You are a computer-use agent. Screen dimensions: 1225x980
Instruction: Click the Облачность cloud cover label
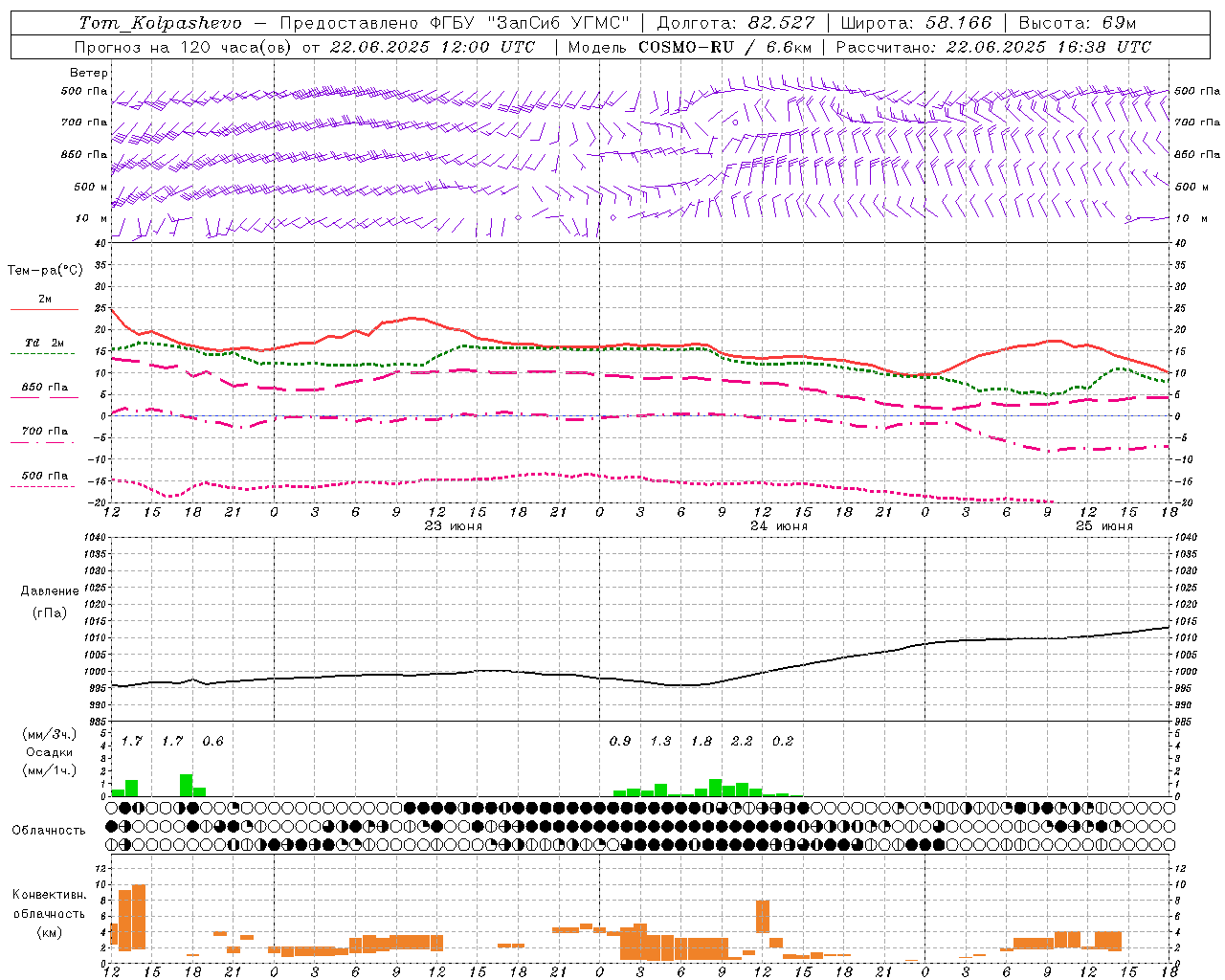[49, 831]
